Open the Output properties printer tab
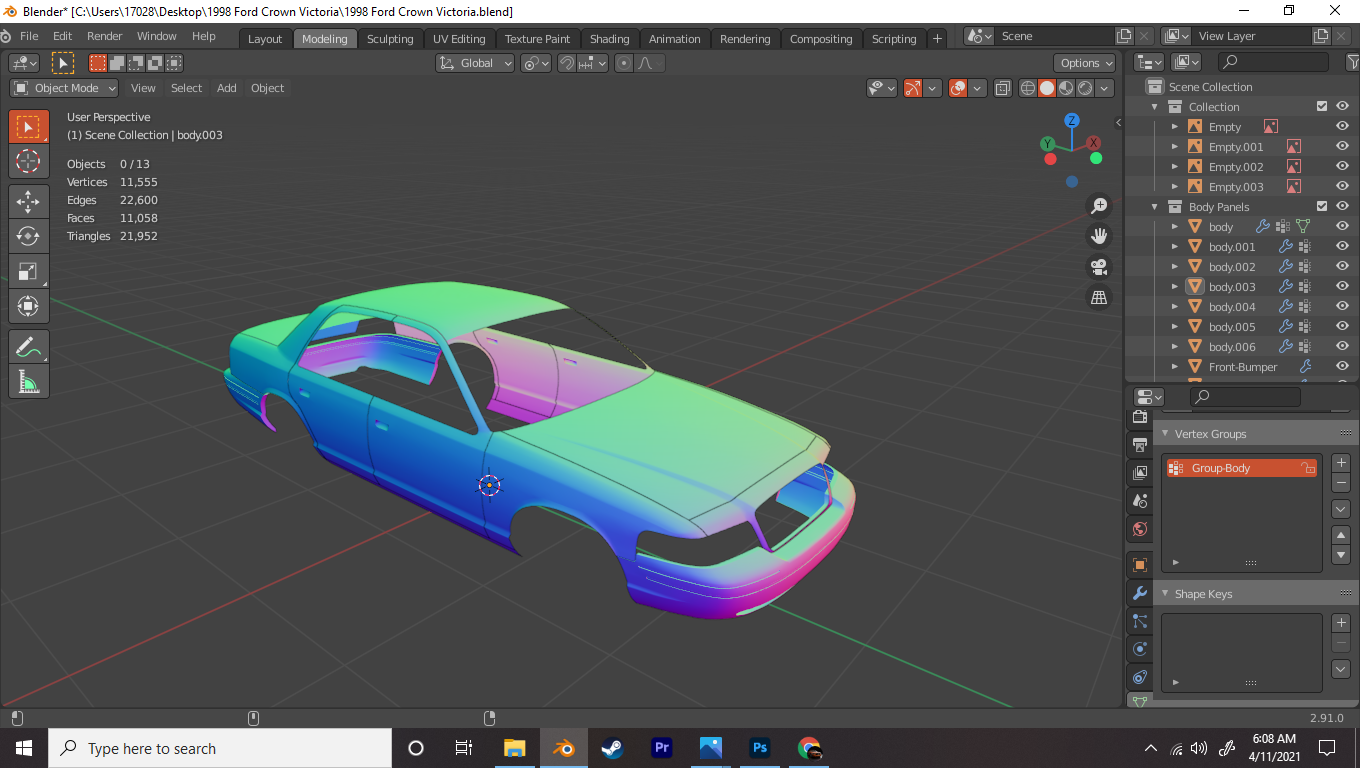 tap(1140, 445)
